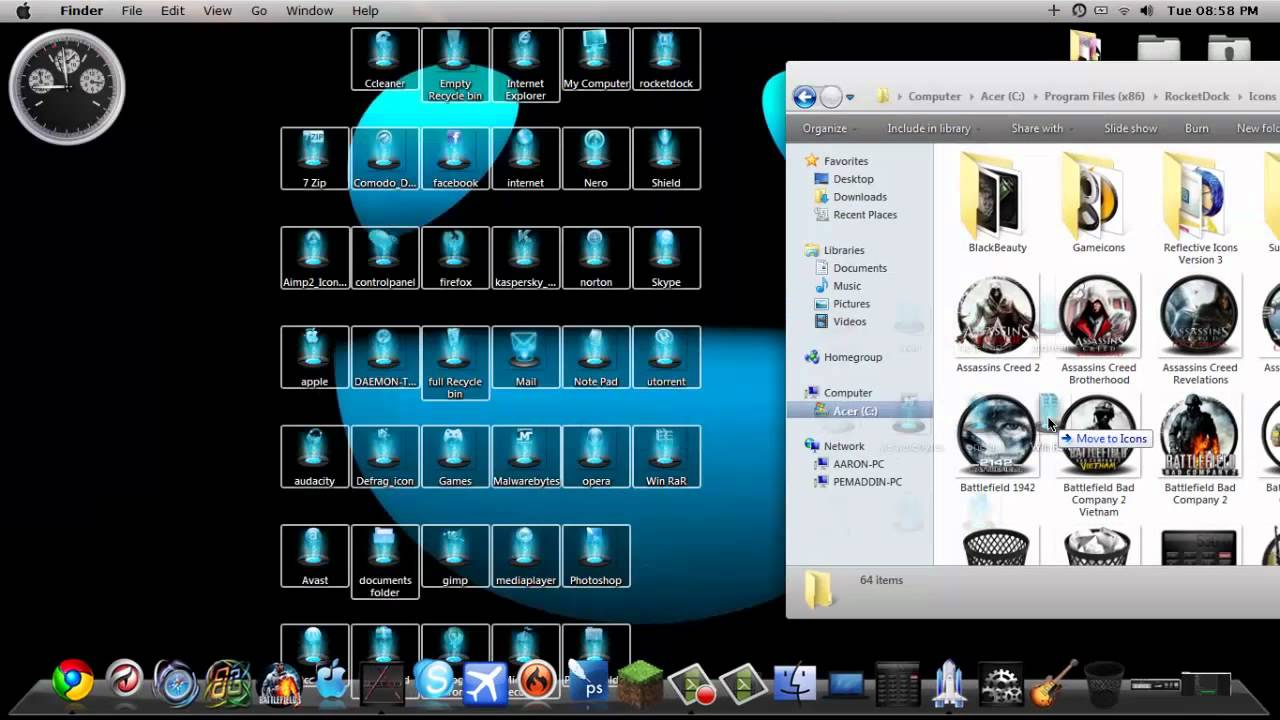The width and height of the screenshot is (1280, 720).
Task: Open the Apple logo menu
Action: (x=23, y=11)
